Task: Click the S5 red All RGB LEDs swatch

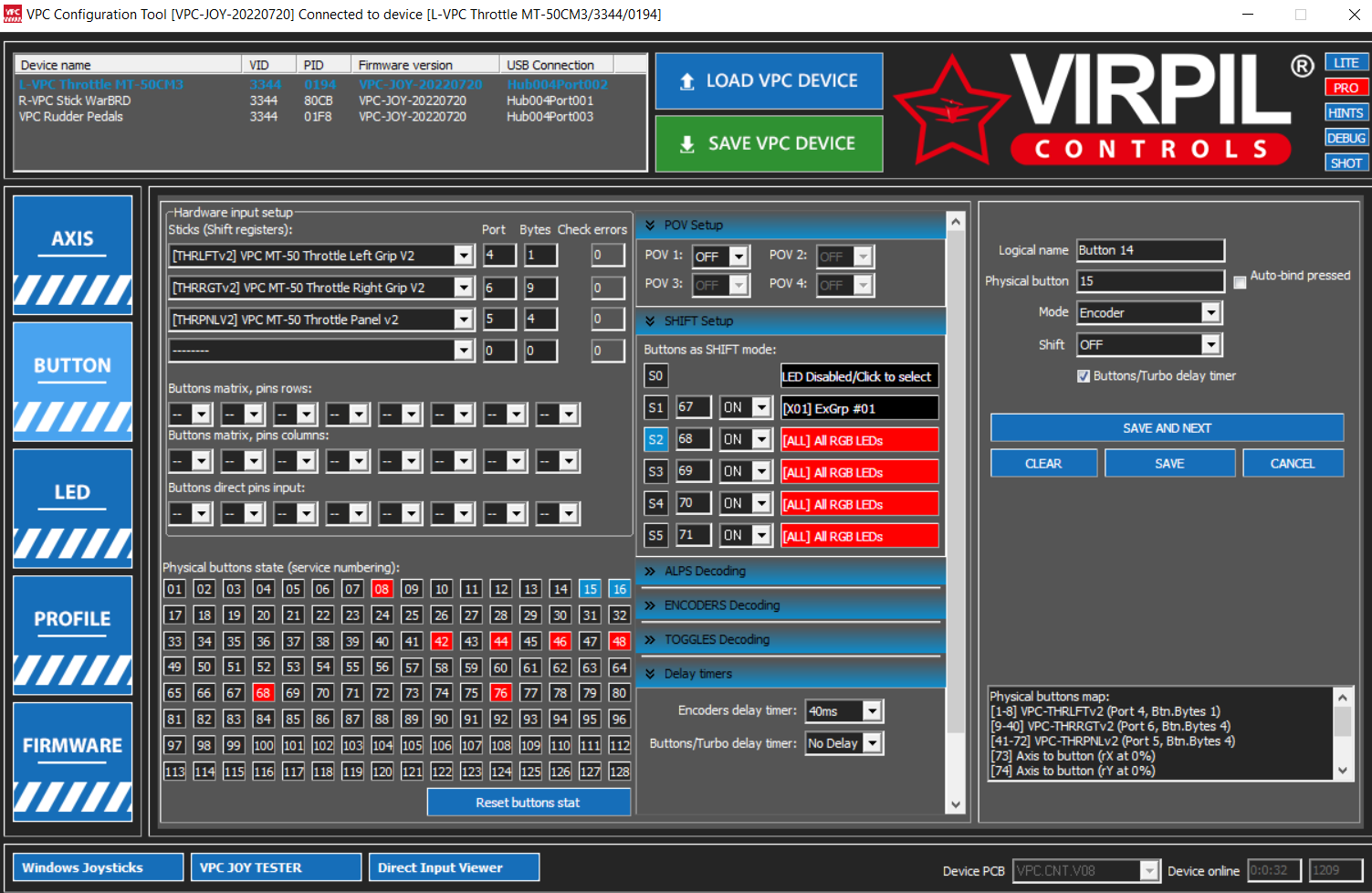Action: (859, 536)
